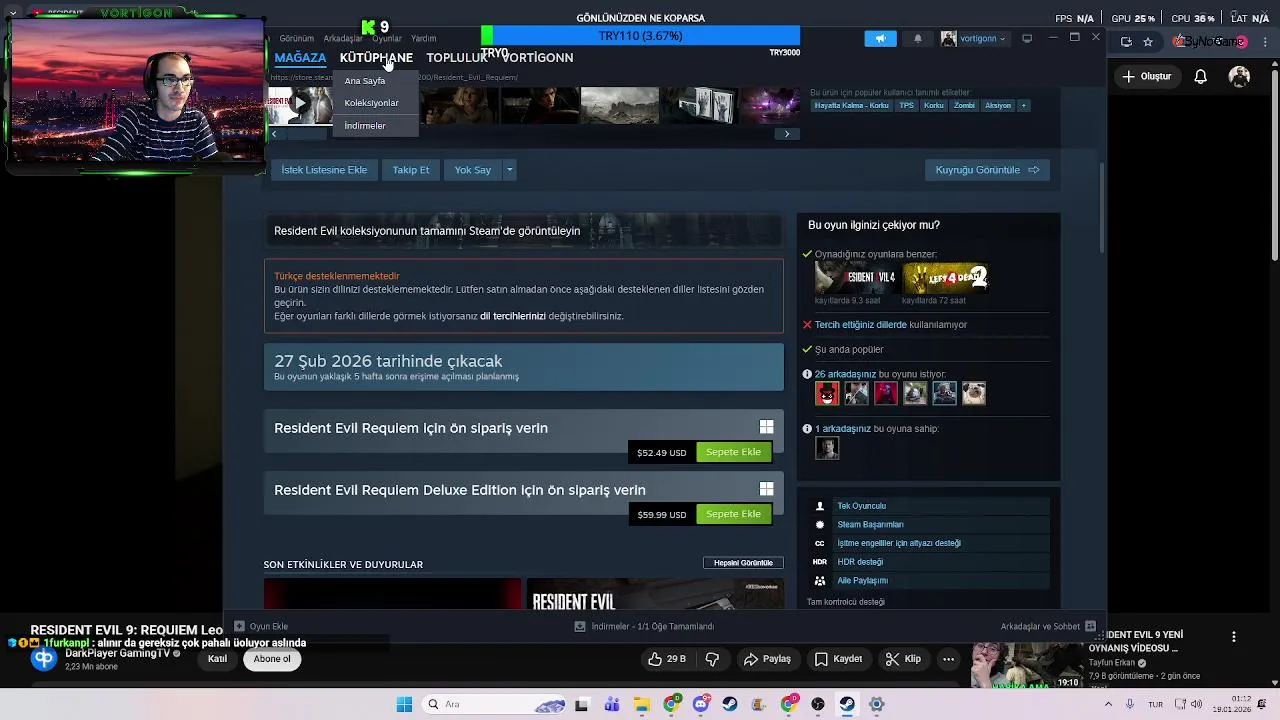Click Kuyruğu Görüntüle button
The height and width of the screenshot is (720, 1280).
(987, 170)
